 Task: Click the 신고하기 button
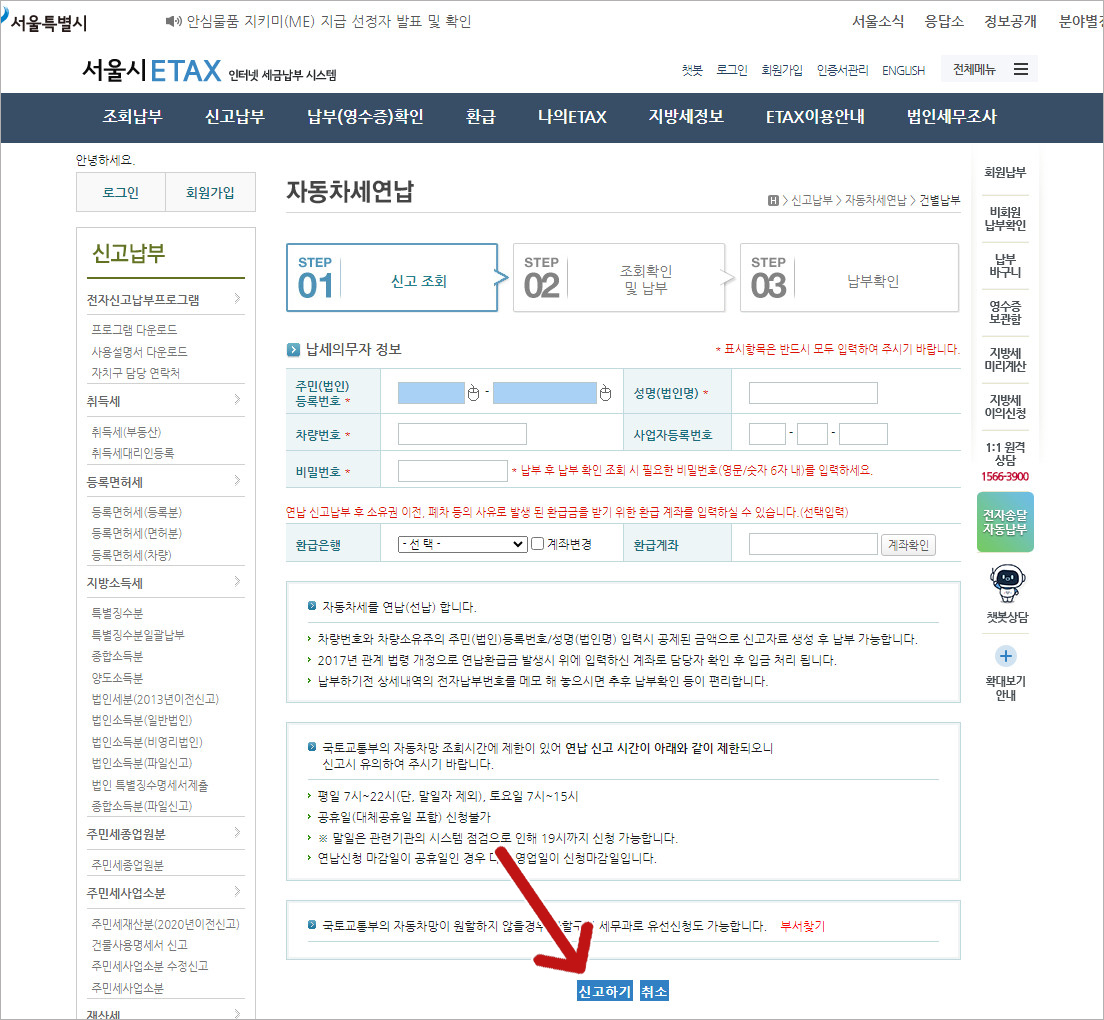pyautogui.click(x=604, y=991)
